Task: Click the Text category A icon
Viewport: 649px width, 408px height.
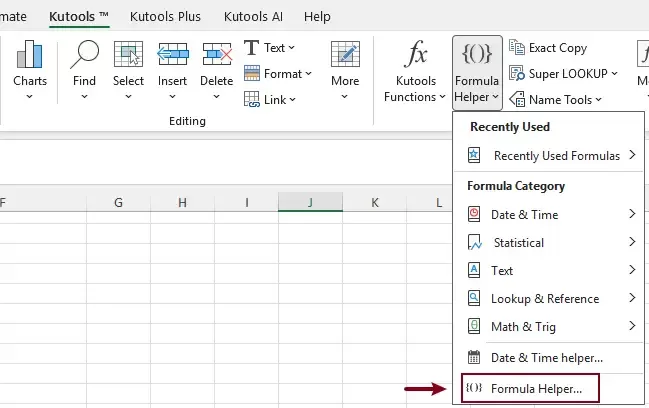Action: [474, 270]
